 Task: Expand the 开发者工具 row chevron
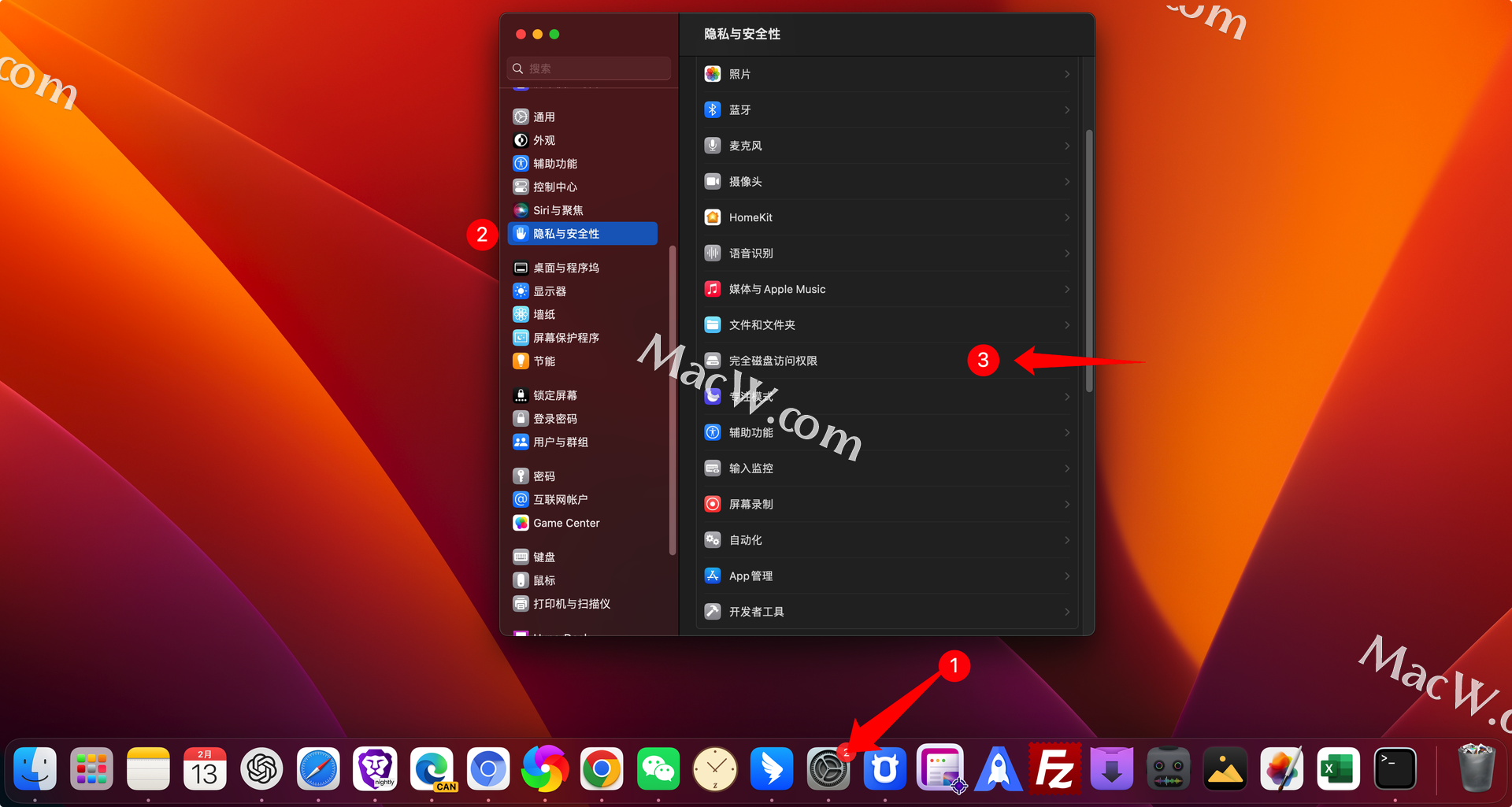1067,612
